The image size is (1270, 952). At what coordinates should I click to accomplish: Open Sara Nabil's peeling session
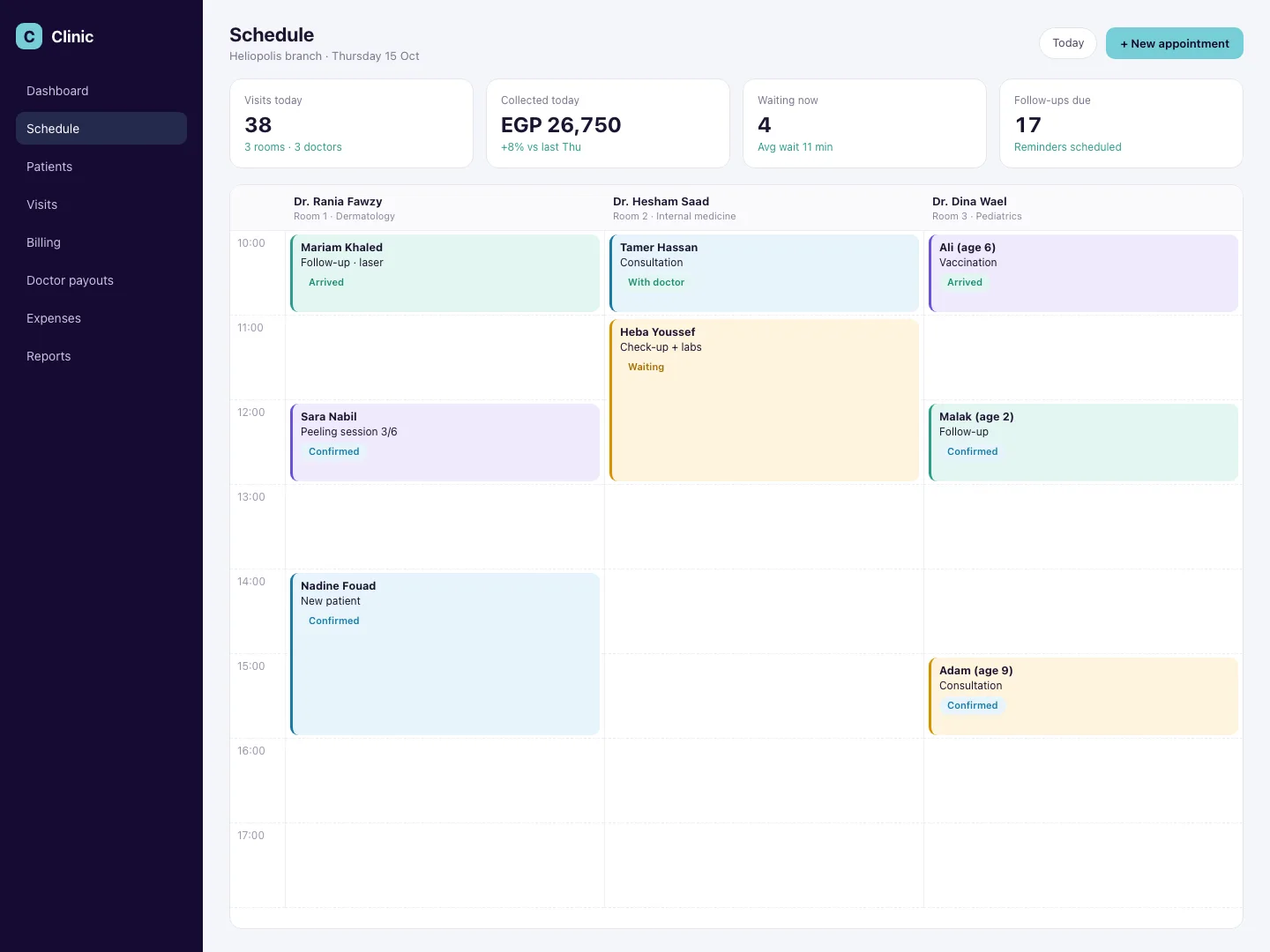click(444, 443)
